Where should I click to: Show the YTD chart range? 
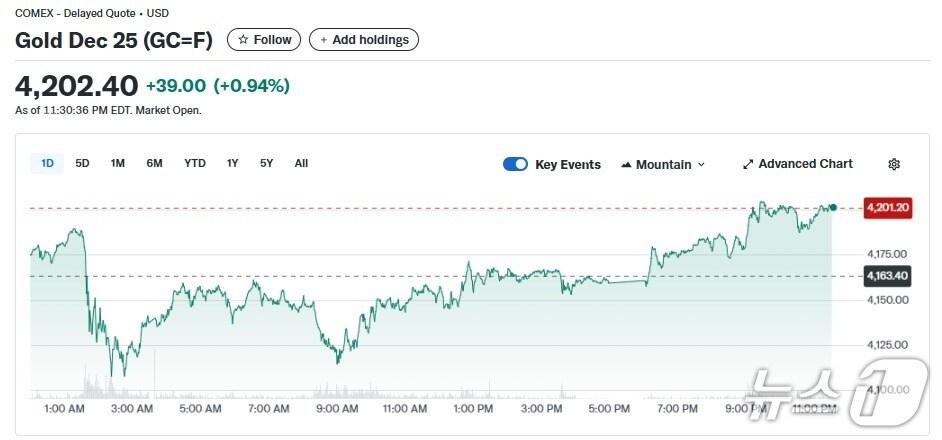[195, 163]
